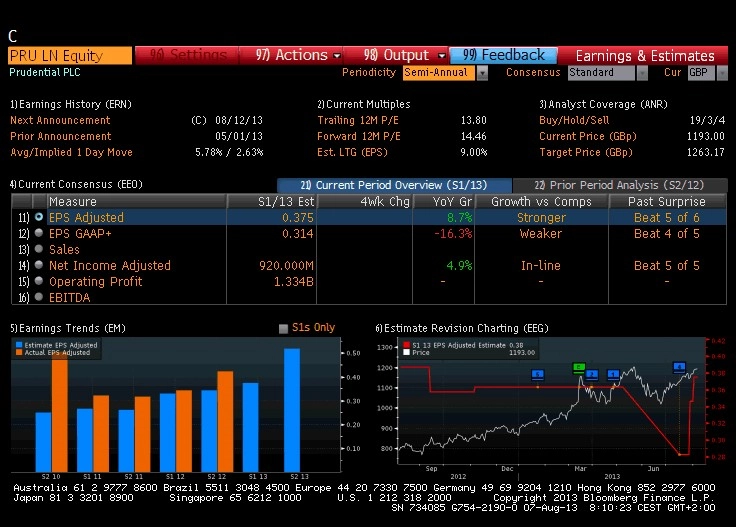Click the In-line growth comparison cell
736x527 pixels.
[541, 265]
